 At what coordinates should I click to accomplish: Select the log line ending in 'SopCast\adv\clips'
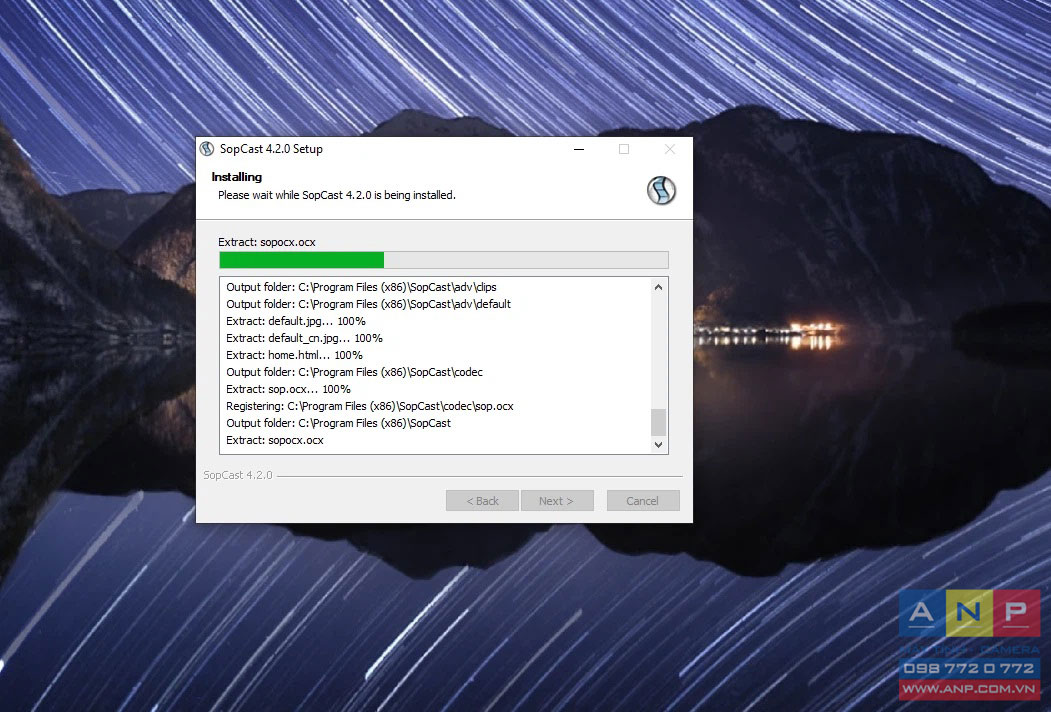click(361, 287)
